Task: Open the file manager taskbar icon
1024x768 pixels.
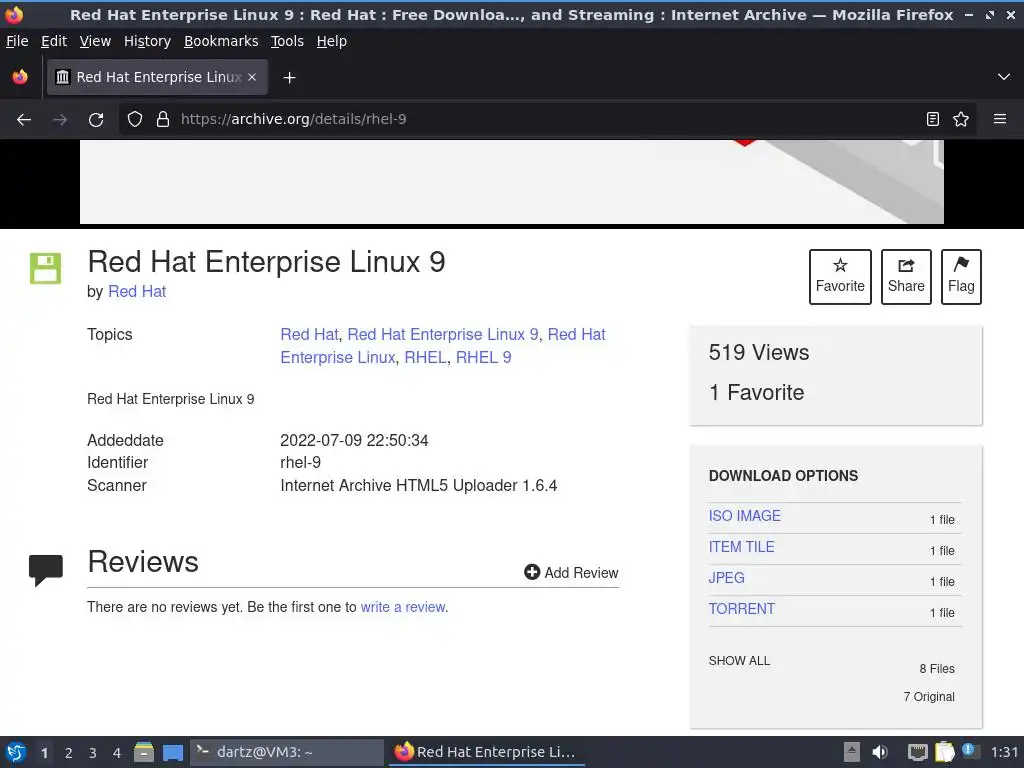Action: pos(144,752)
